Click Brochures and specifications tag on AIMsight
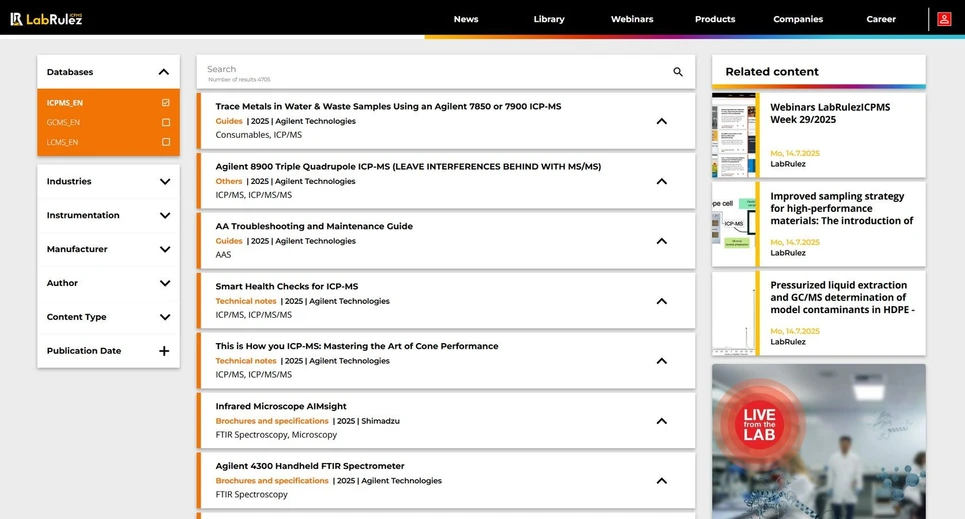965x519 pixels. tap(272, 421)
